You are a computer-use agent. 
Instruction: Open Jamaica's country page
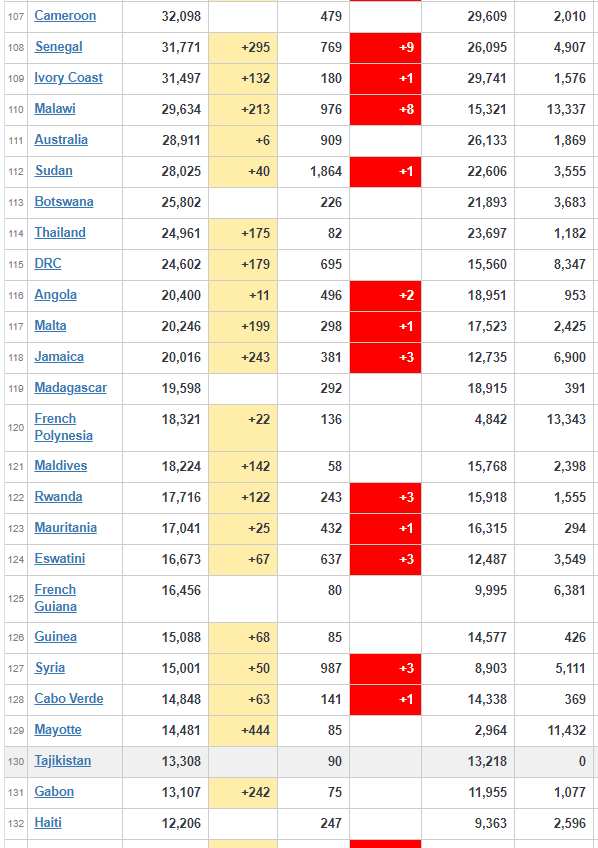tap(59, 356)
